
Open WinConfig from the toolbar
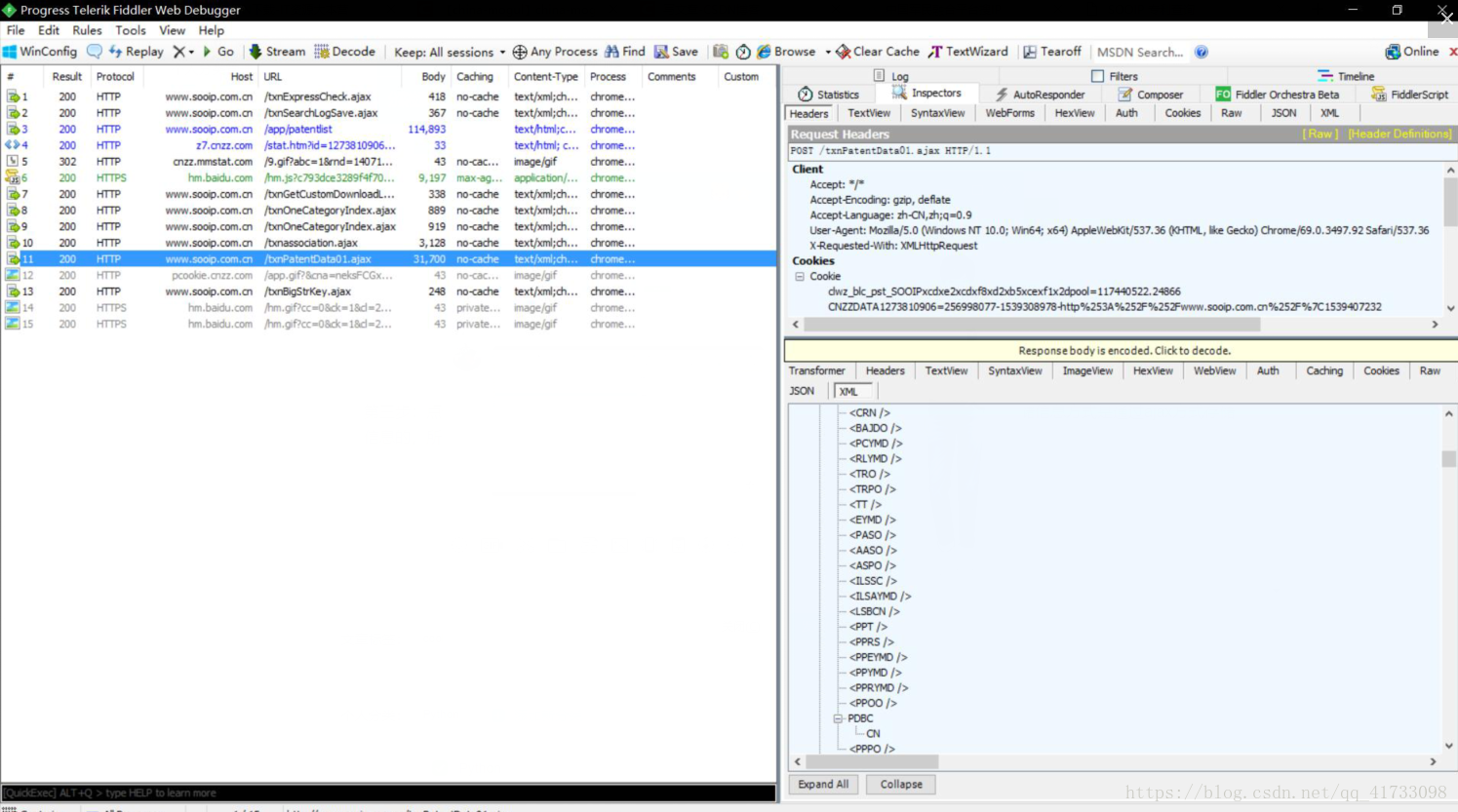tap(40, 52)
